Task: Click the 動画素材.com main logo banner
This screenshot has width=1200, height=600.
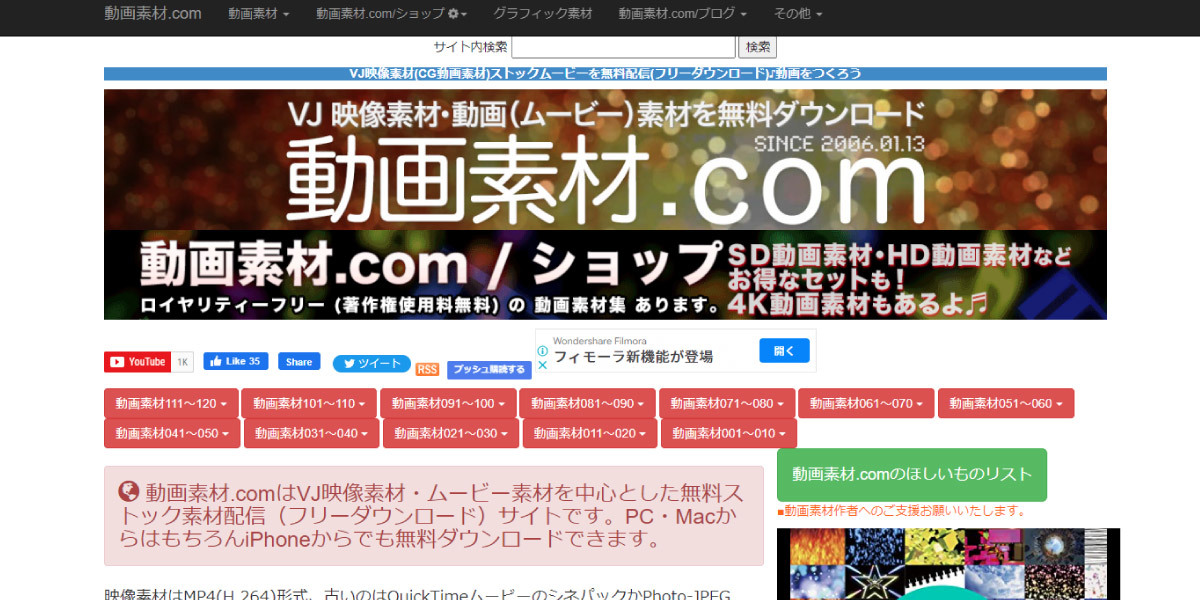Action: (x=605, y=160)
